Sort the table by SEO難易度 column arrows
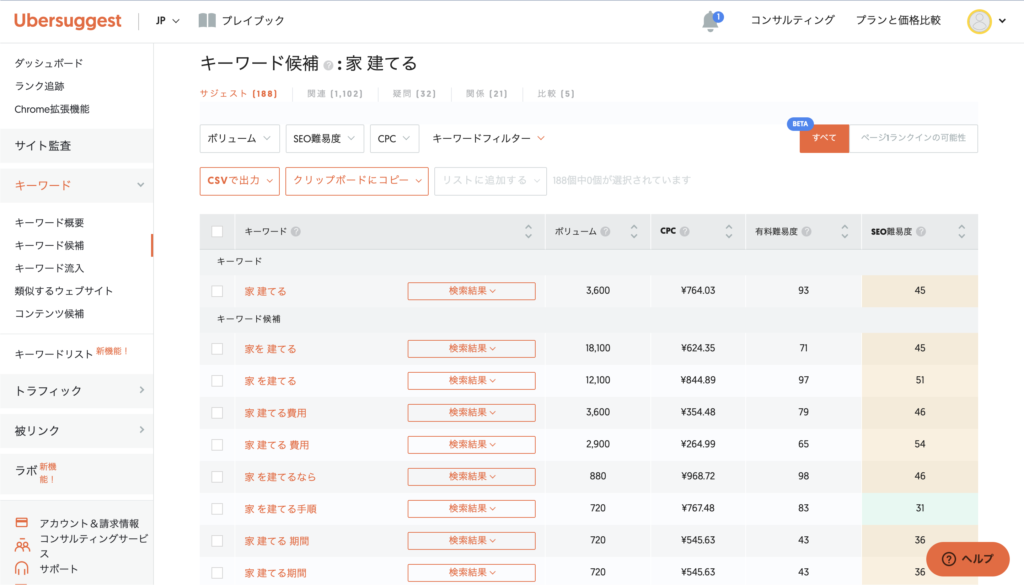Image resolution: width=1024 pixels, height=585 pixels. [961, 231]
